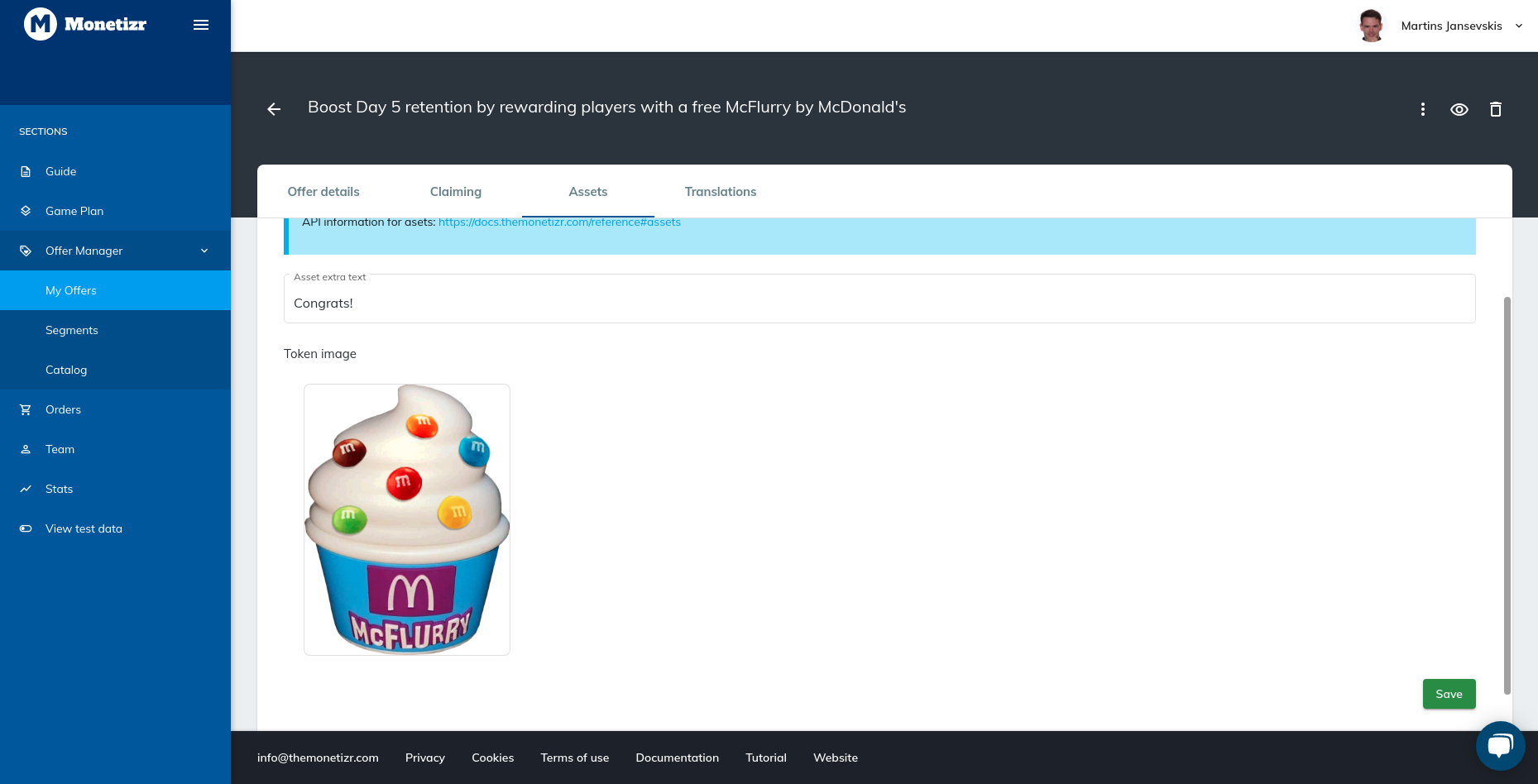The height and width of the screenshot is (784, 1538).
Task: Click the Guide document icon
Action: 26,171
